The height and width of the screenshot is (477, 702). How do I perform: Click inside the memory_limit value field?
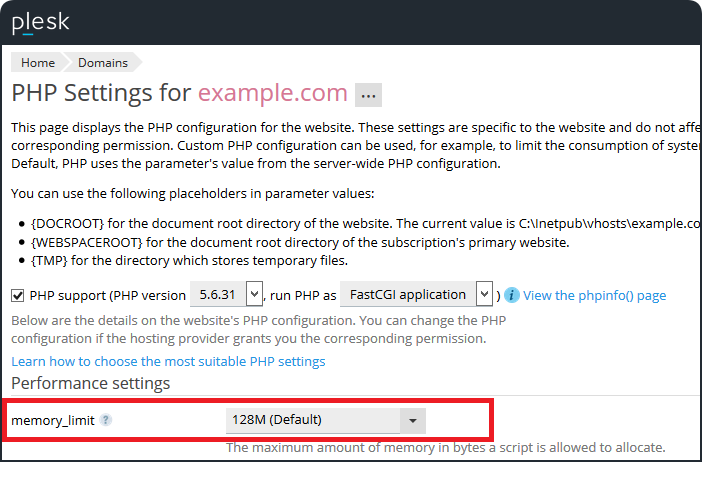pos(310,420)
